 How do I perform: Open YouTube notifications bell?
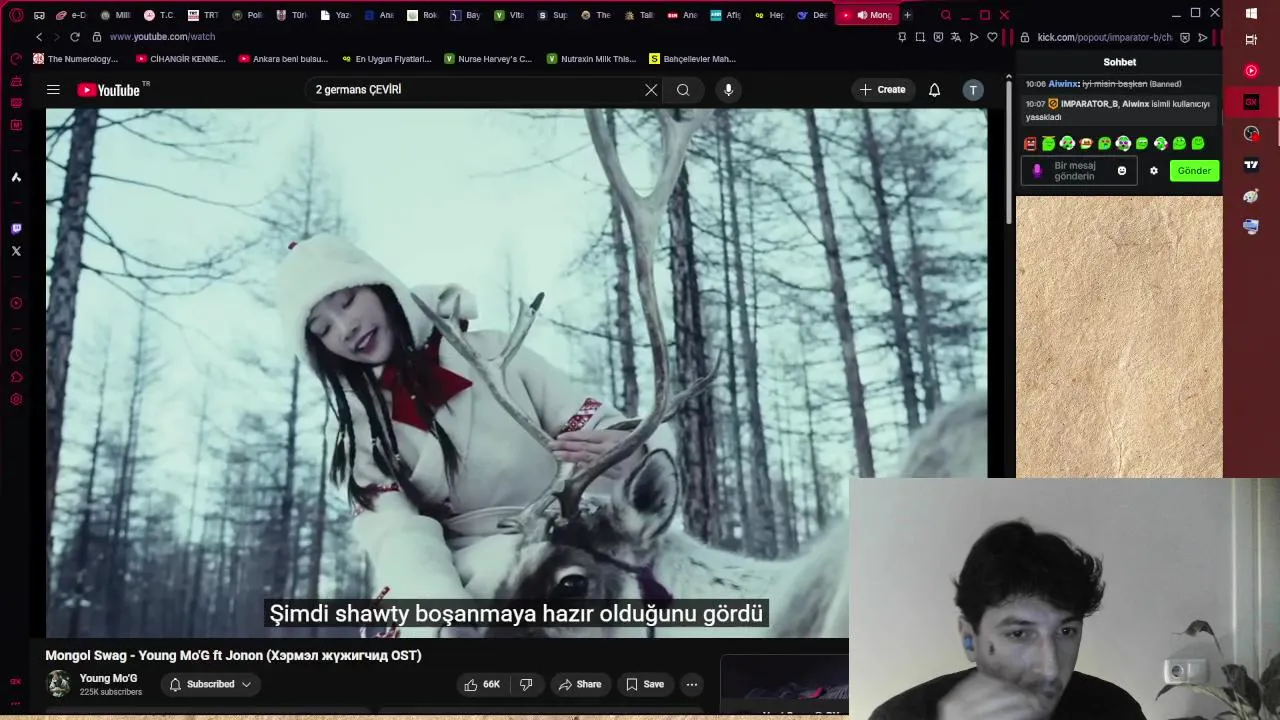point(934,90)
